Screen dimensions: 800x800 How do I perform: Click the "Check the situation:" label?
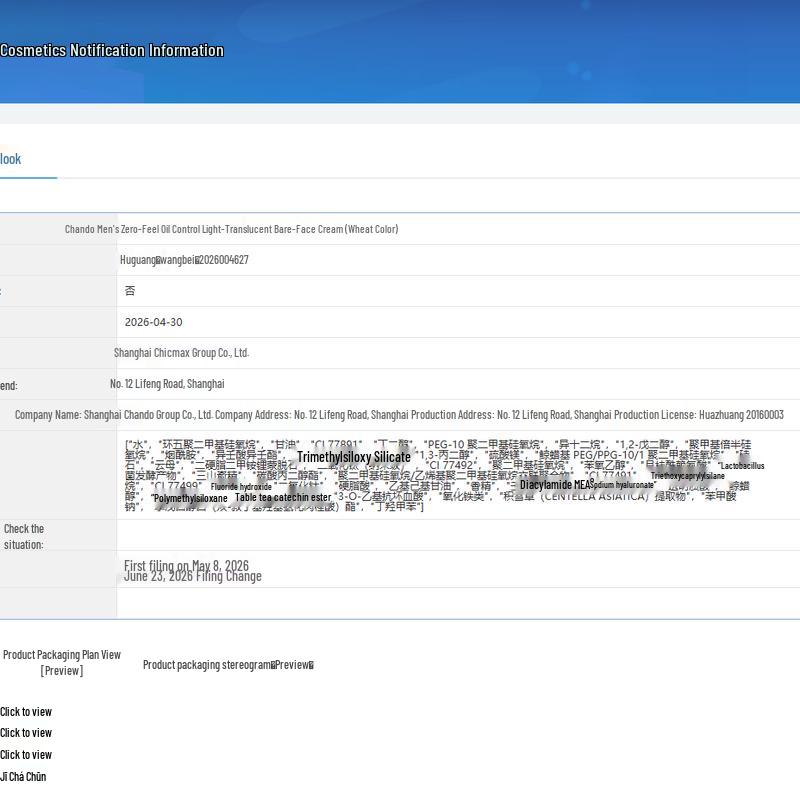pos(24,537)
